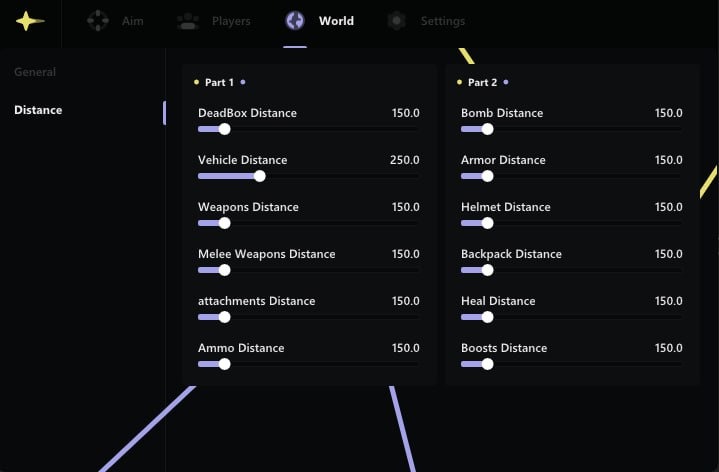Screen dimensions: 719x472
Task: Select General in the sidebar
Action: (35, 72)
